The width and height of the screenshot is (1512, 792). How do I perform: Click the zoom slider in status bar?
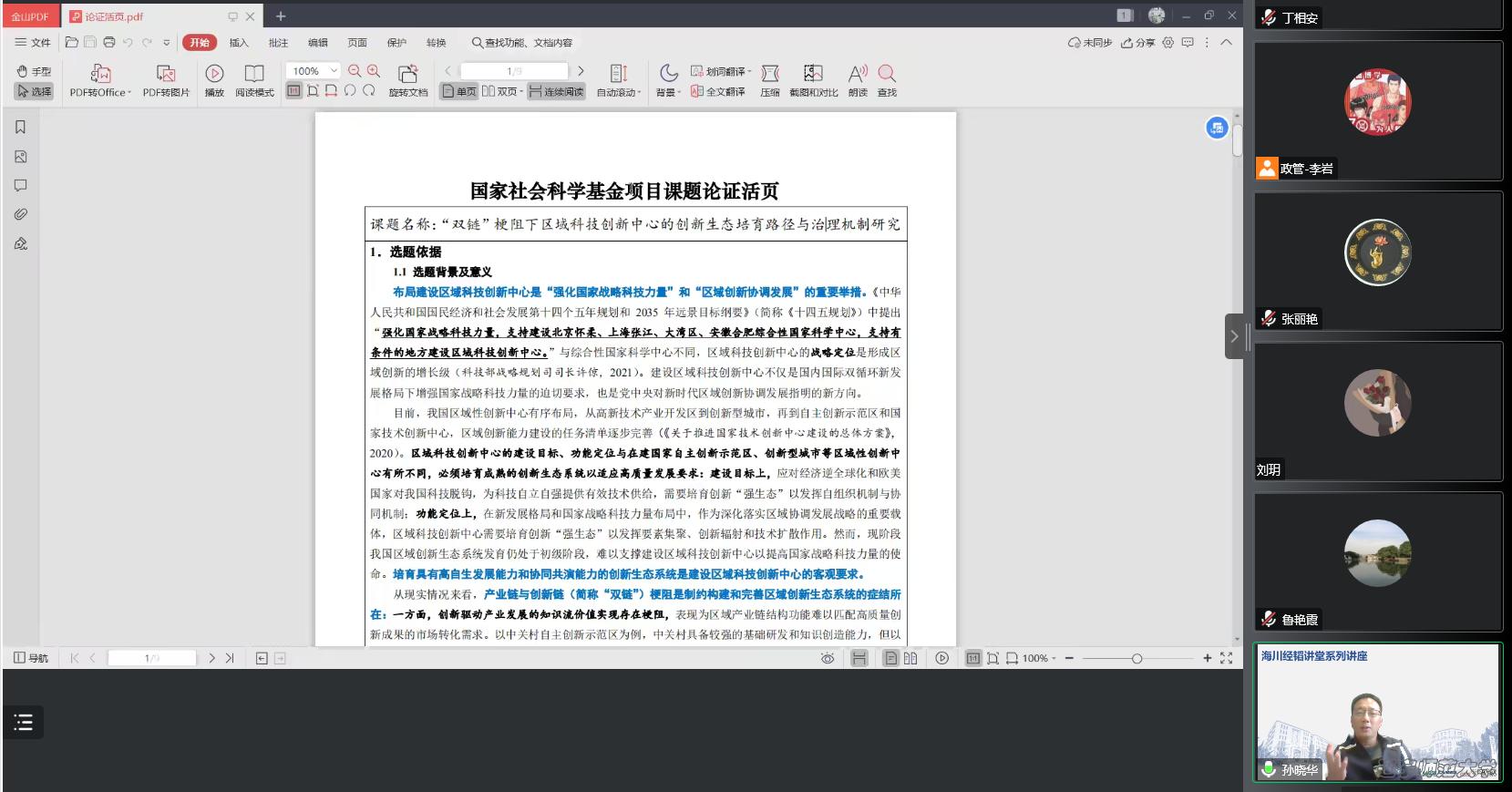pos(1137,658)
